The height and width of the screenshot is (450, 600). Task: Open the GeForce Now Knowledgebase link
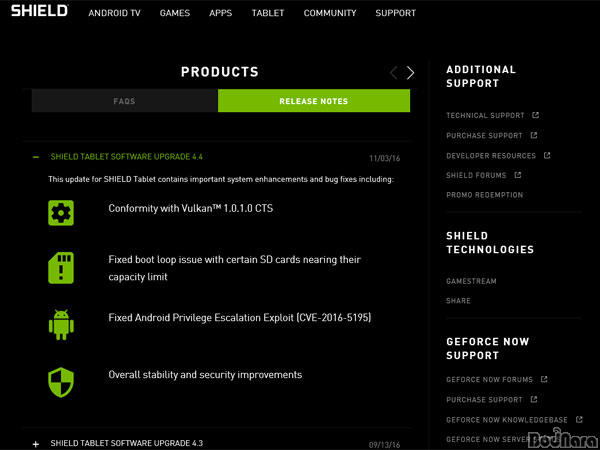pyautogui.click(x=507, y=420)
